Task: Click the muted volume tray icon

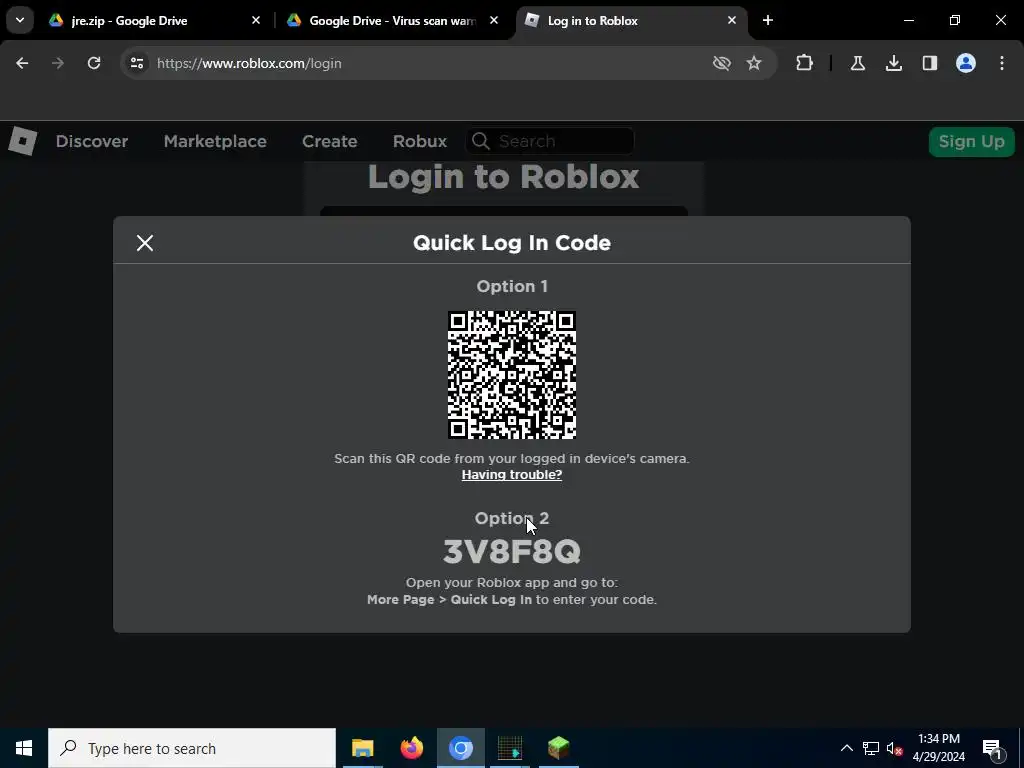Action: tap(895, 748)
